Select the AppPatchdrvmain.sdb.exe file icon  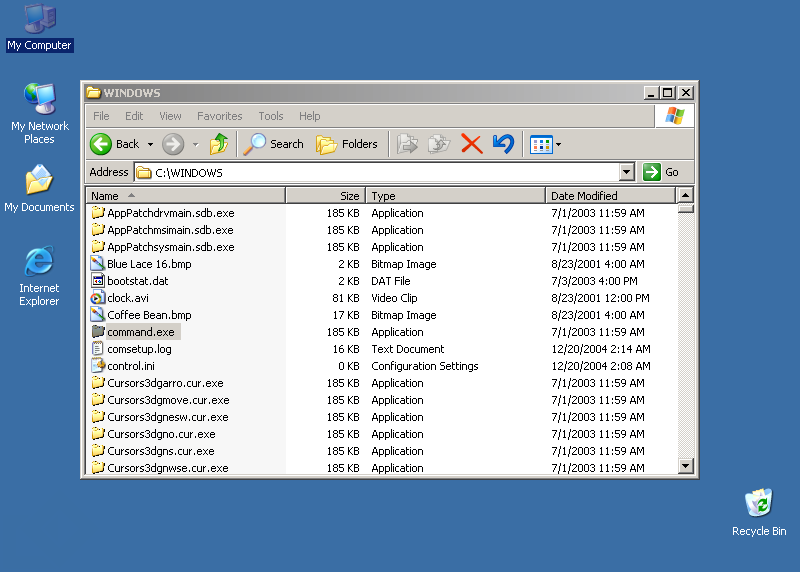coord(97,213)
